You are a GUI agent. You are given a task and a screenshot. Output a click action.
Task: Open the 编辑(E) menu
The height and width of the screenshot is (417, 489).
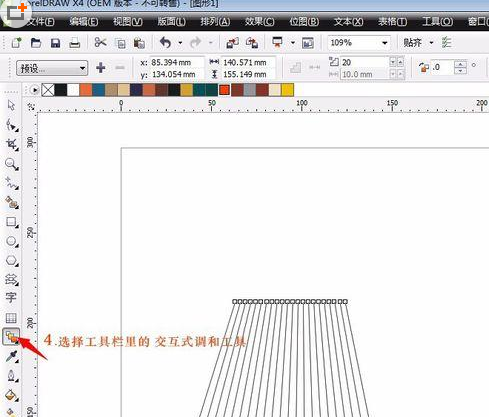[84, 22]
